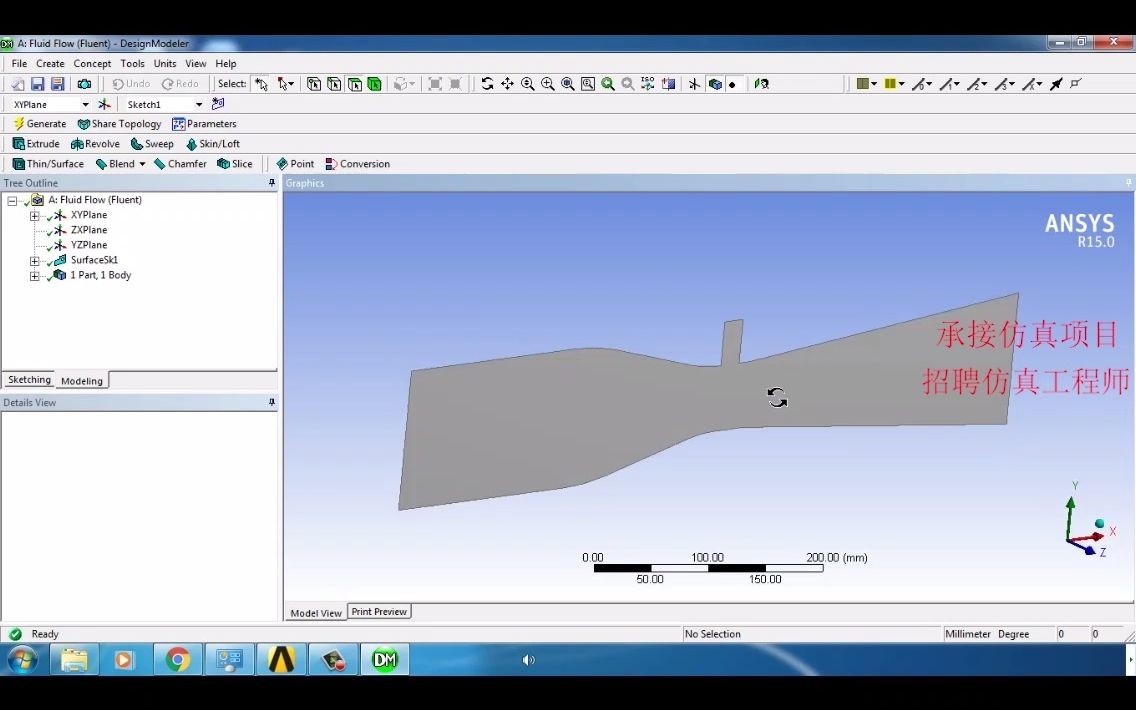Expand the SurfaceSk1 tree item

tap(34, 260)
